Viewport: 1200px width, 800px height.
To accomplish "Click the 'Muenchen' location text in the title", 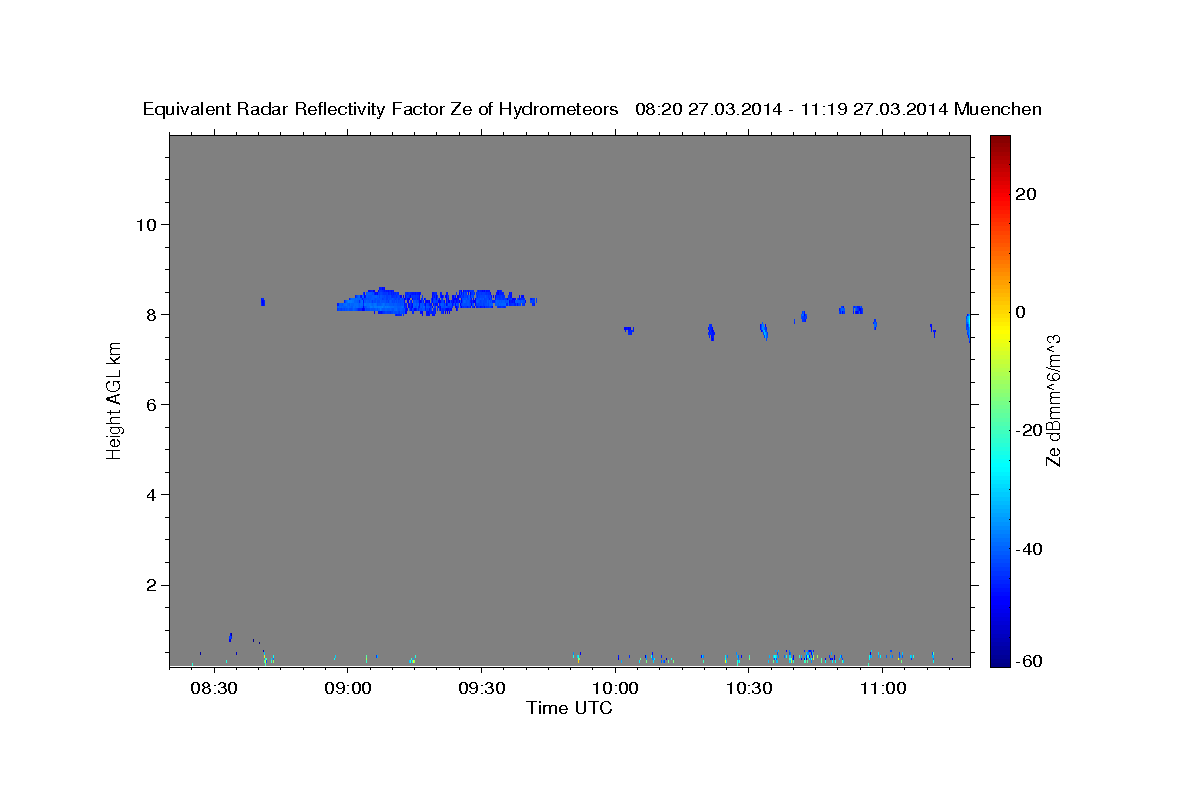I will [x=998, y=110].
